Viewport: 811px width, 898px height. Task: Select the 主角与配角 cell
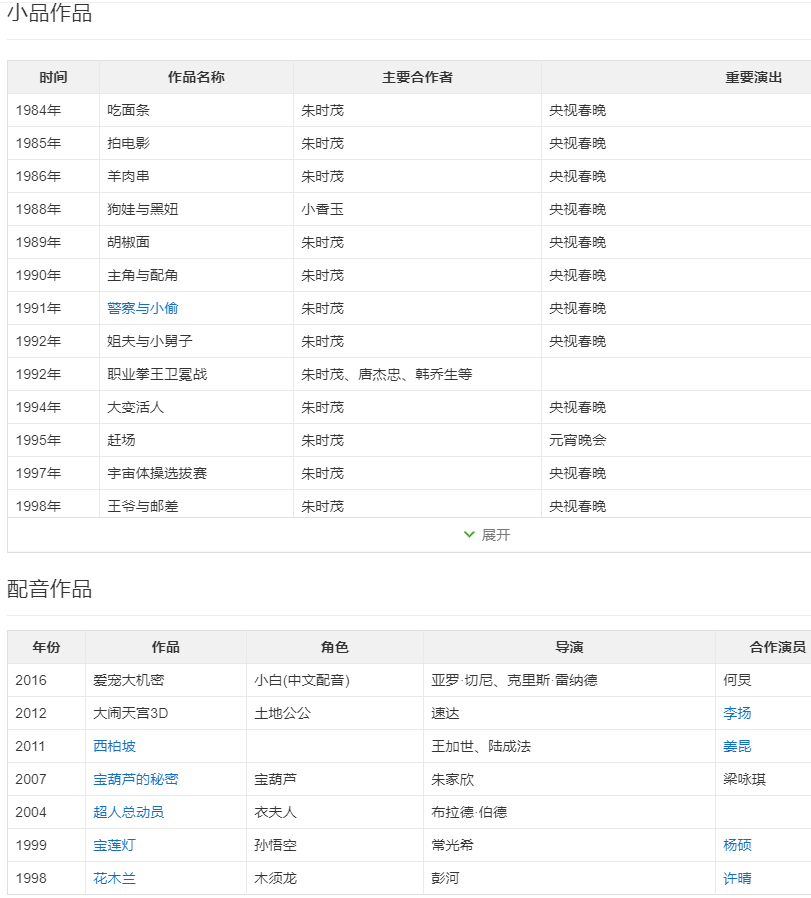click(x=196, y=275)
